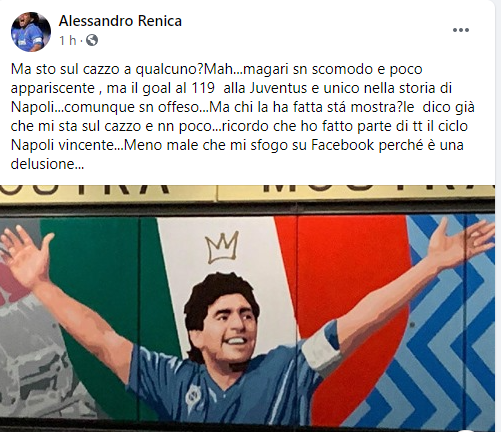This screenshot has height=432, width=501.
Task: Open the attached mural photo
Action: tap(247, 308)
